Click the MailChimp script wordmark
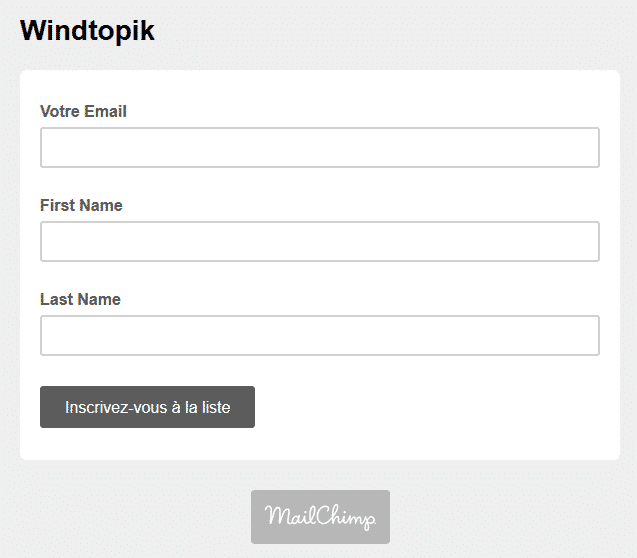637x558 pixels. (320, 517)
